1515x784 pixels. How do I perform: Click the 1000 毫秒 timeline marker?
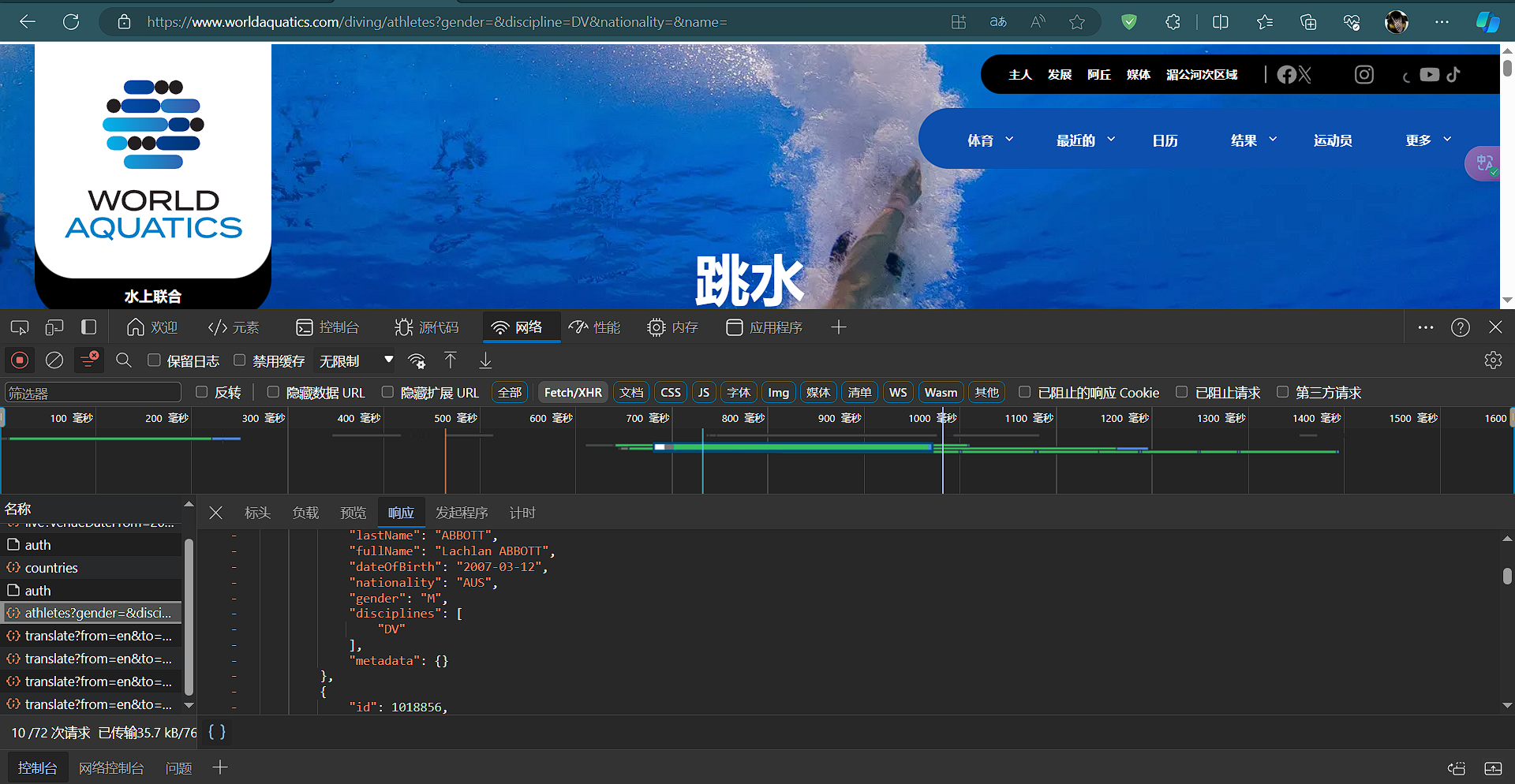(932, 418)
